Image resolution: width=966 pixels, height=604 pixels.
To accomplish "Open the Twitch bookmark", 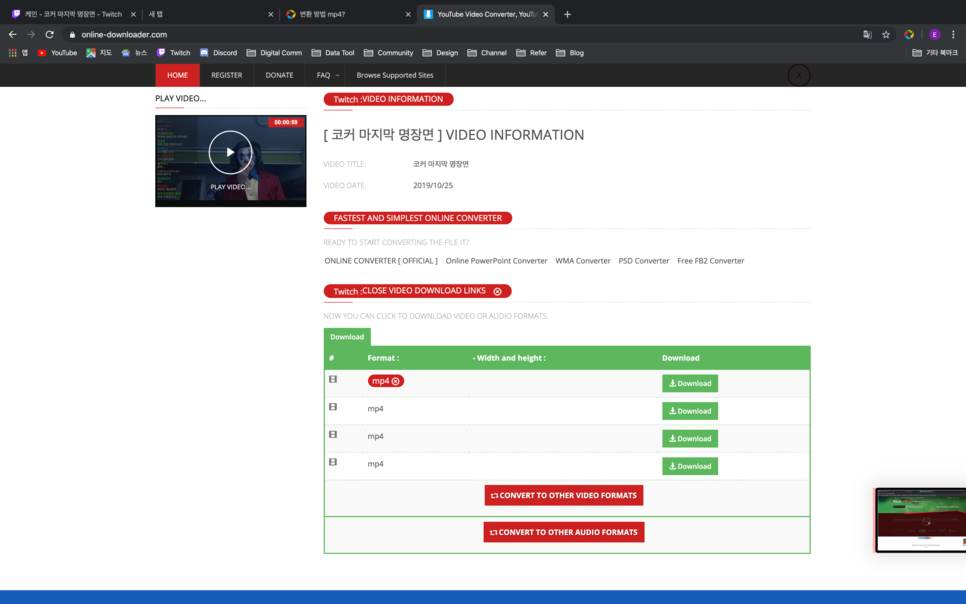I will coord(174,53).
